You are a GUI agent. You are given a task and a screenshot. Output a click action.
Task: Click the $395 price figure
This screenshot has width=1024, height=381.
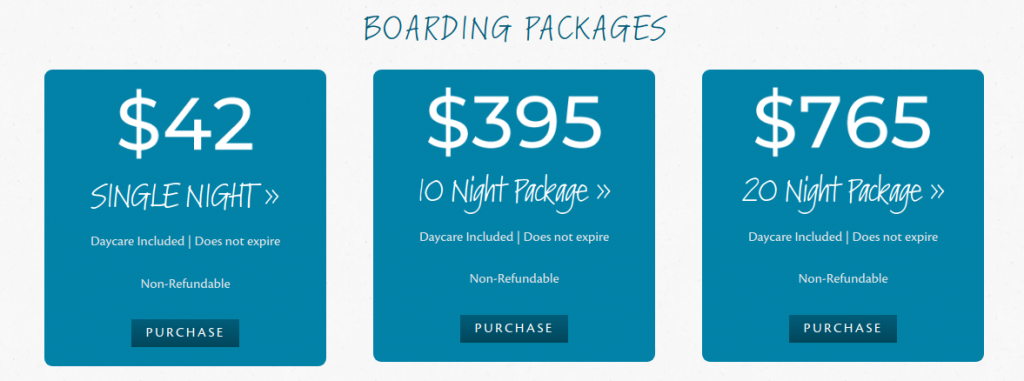coord(514,120)
